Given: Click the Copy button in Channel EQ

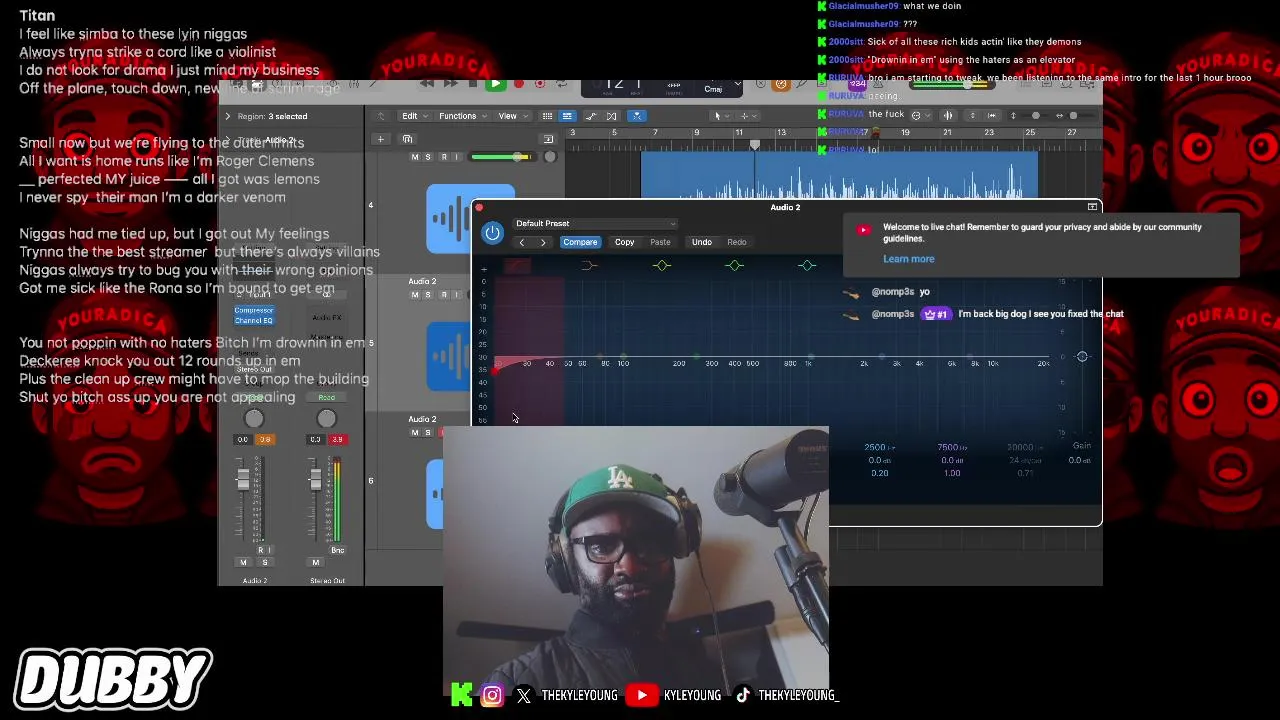Looking at the screenshot, I should [x=624, y=242].
